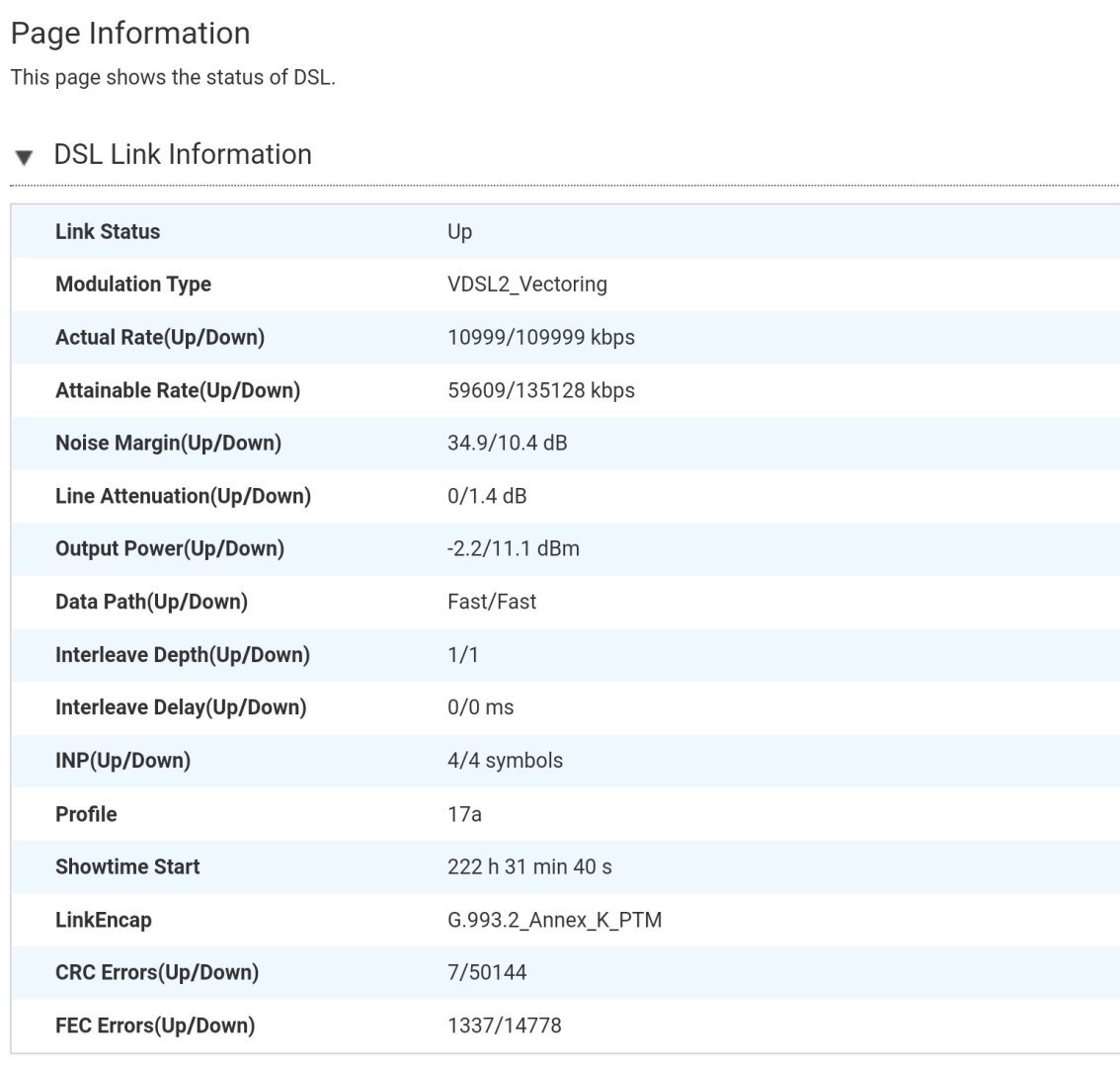Select the FEC Errors value 1337/14778
Viewport: 1120px width, 1067px height.
point(504,1026)
